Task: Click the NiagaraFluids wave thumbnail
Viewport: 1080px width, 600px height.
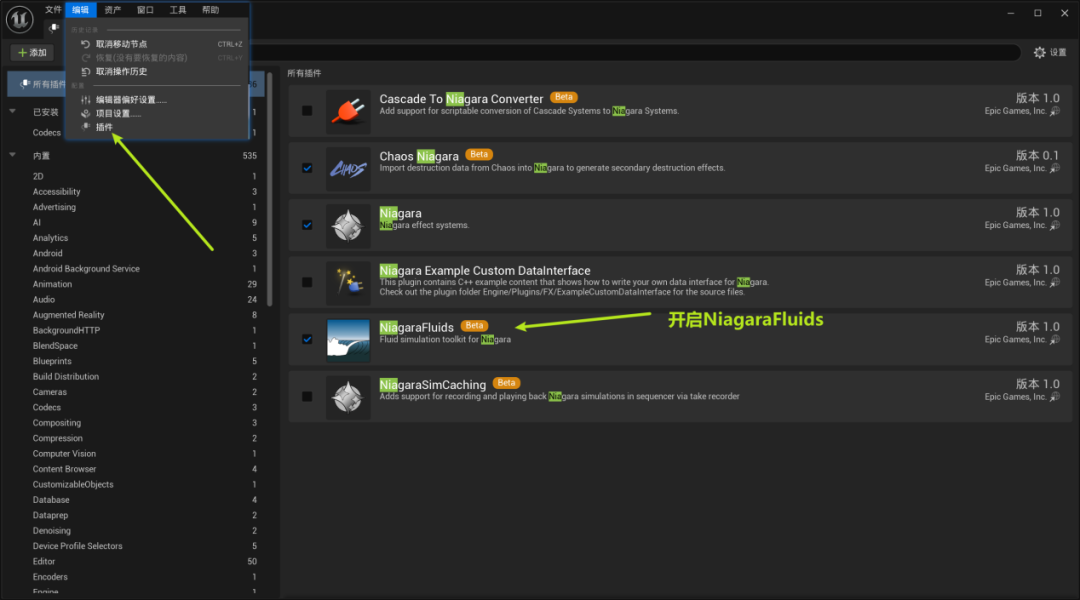Action: pos(348,340)
